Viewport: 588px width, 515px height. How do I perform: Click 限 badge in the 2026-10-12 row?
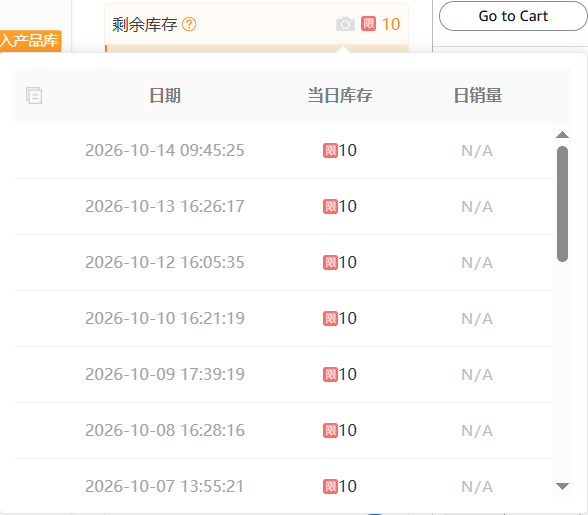pyautogui.click(x=330, y=263)
